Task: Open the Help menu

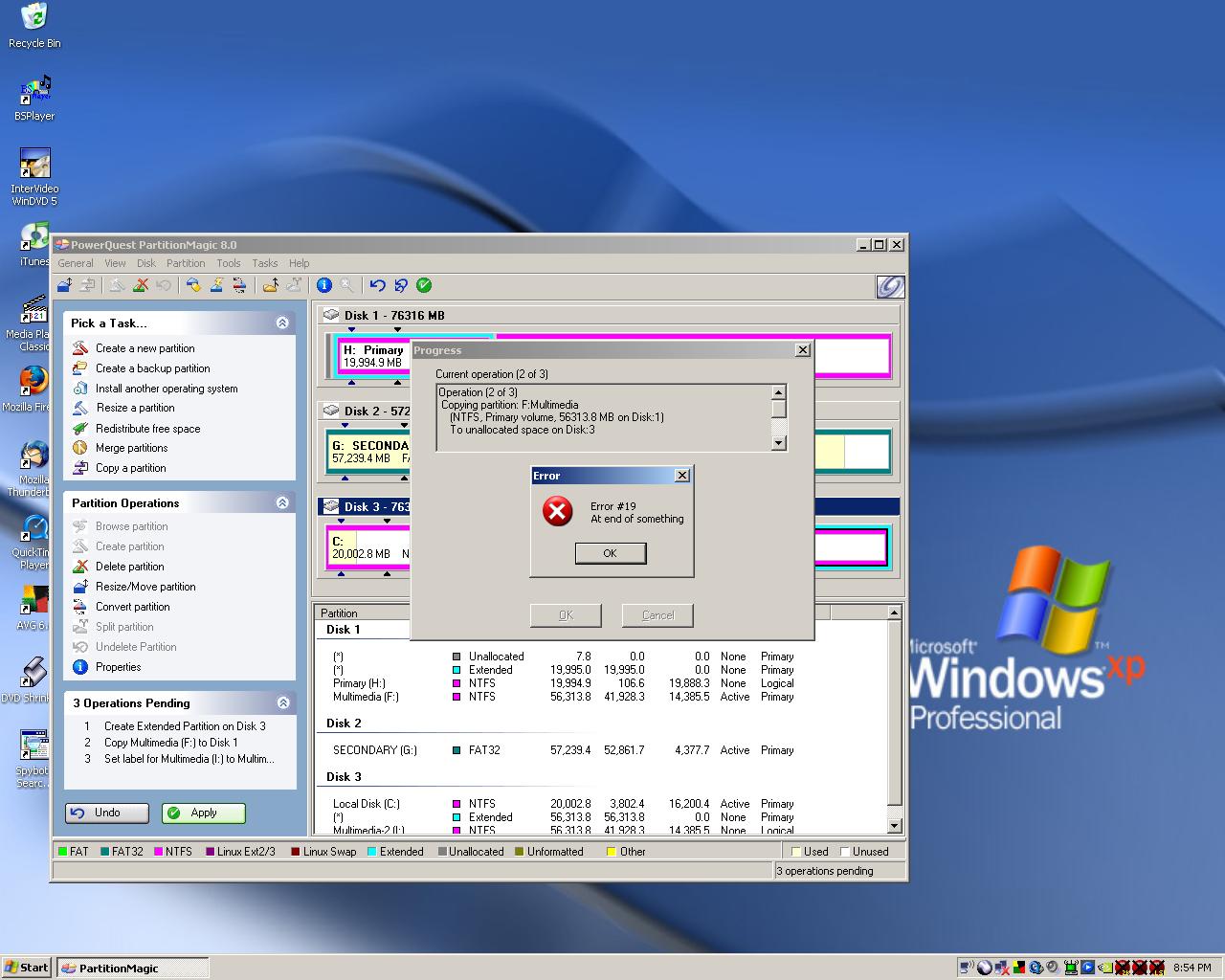Action: click(300, 263)
